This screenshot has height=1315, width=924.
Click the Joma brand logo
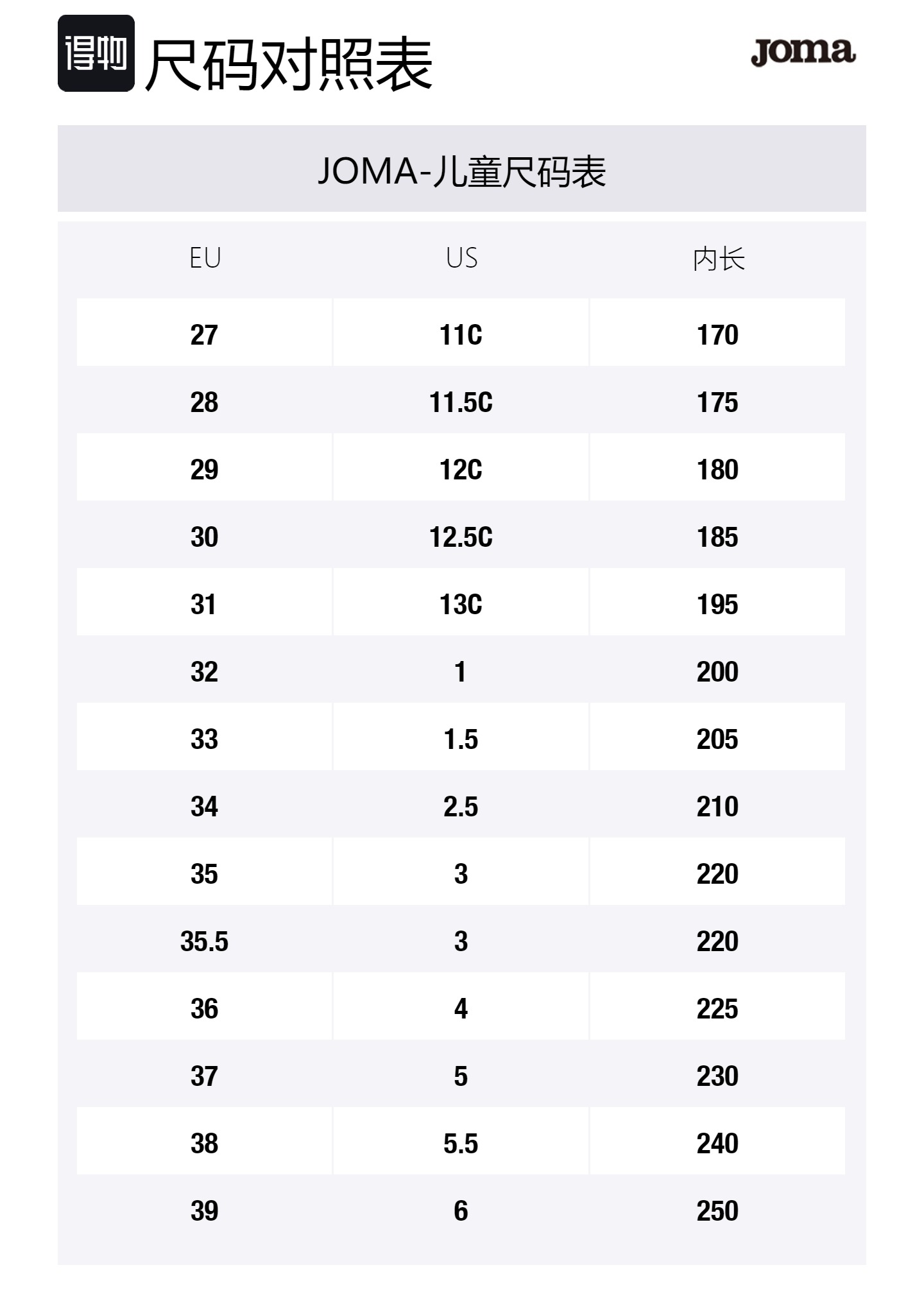pos(803,52)
